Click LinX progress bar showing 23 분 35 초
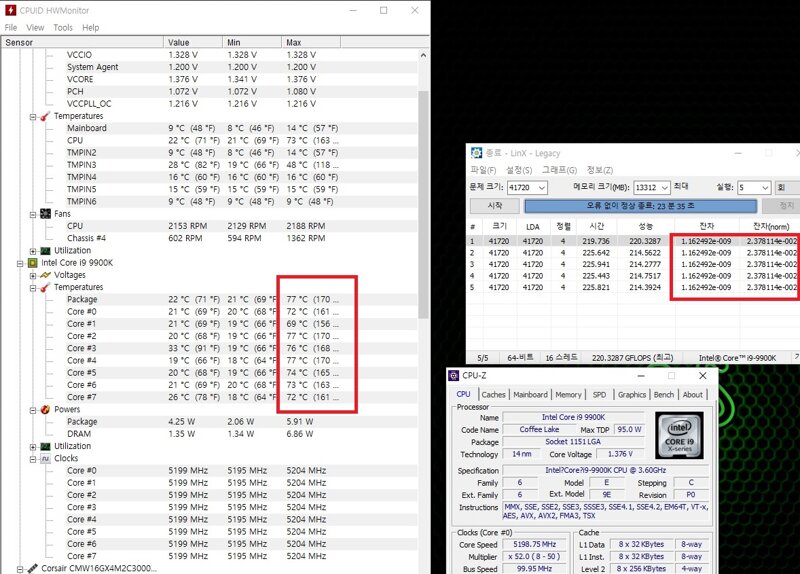 pos(640,206)
